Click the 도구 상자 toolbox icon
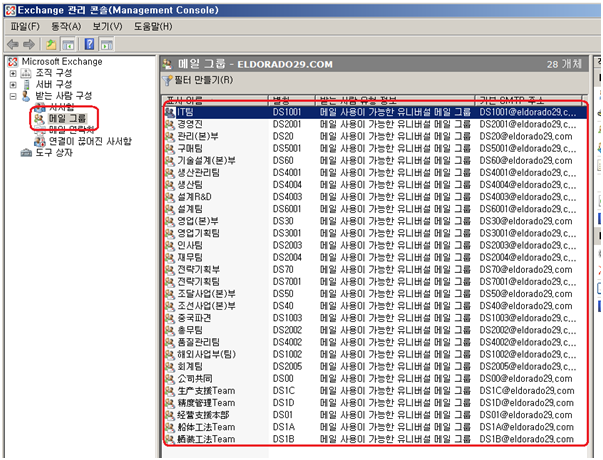The height and width of the screenshot is (460, 603). click(26, 153)
